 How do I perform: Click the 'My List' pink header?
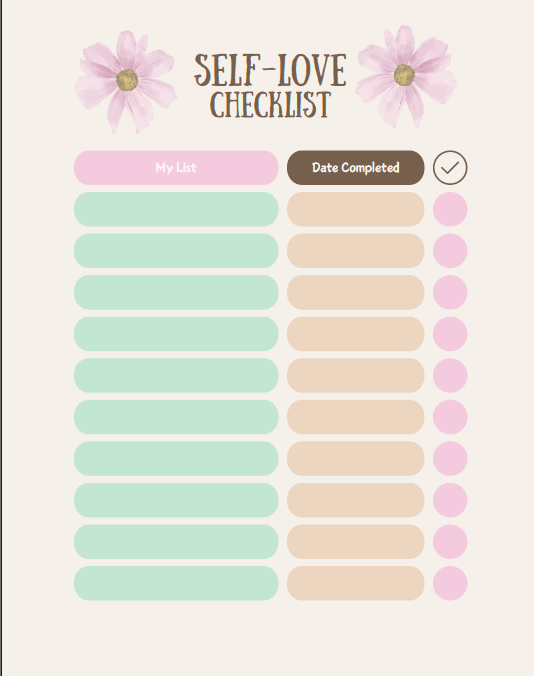coord(176,168)
